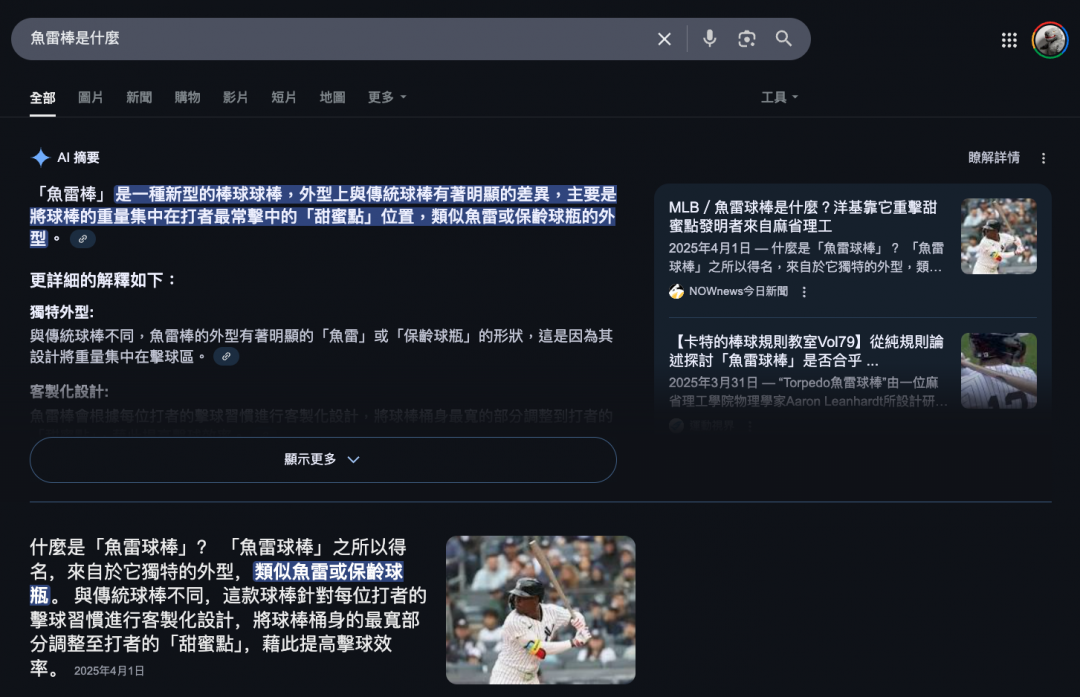Click in the search input field
This screenshot has width=1080, height=697.
click(x=330, y=39)
